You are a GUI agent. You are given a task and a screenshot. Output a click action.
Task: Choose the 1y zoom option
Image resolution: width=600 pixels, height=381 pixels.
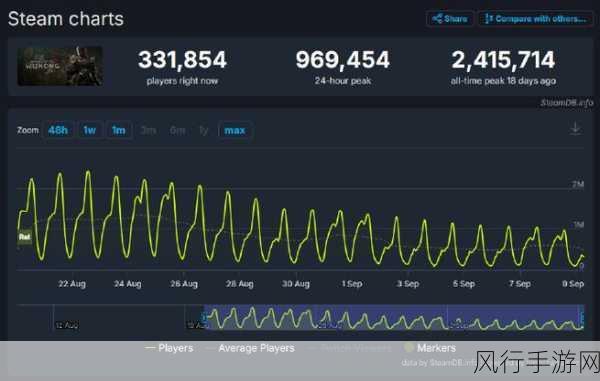204,130
